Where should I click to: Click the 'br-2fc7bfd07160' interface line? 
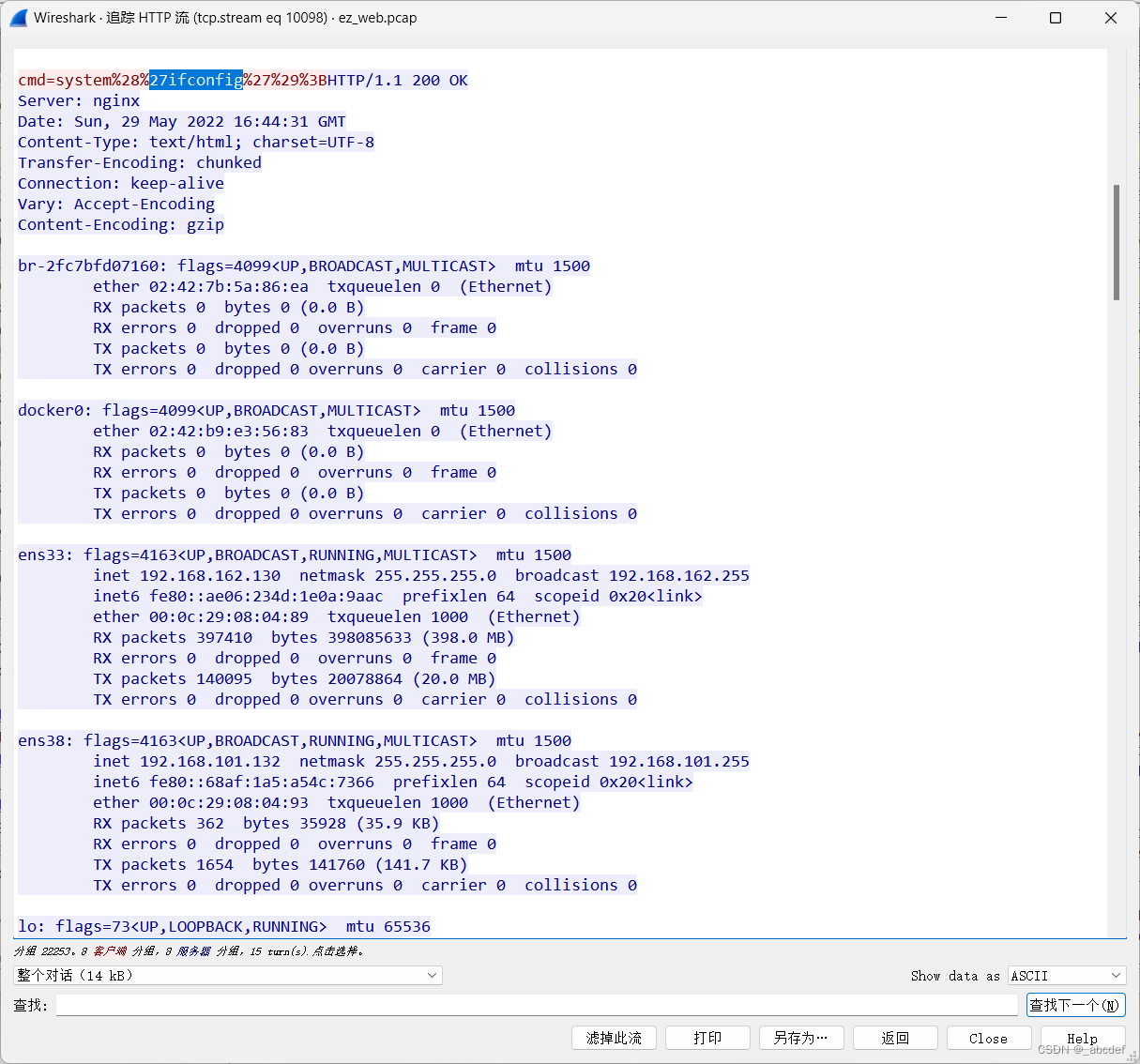point(304,266)
